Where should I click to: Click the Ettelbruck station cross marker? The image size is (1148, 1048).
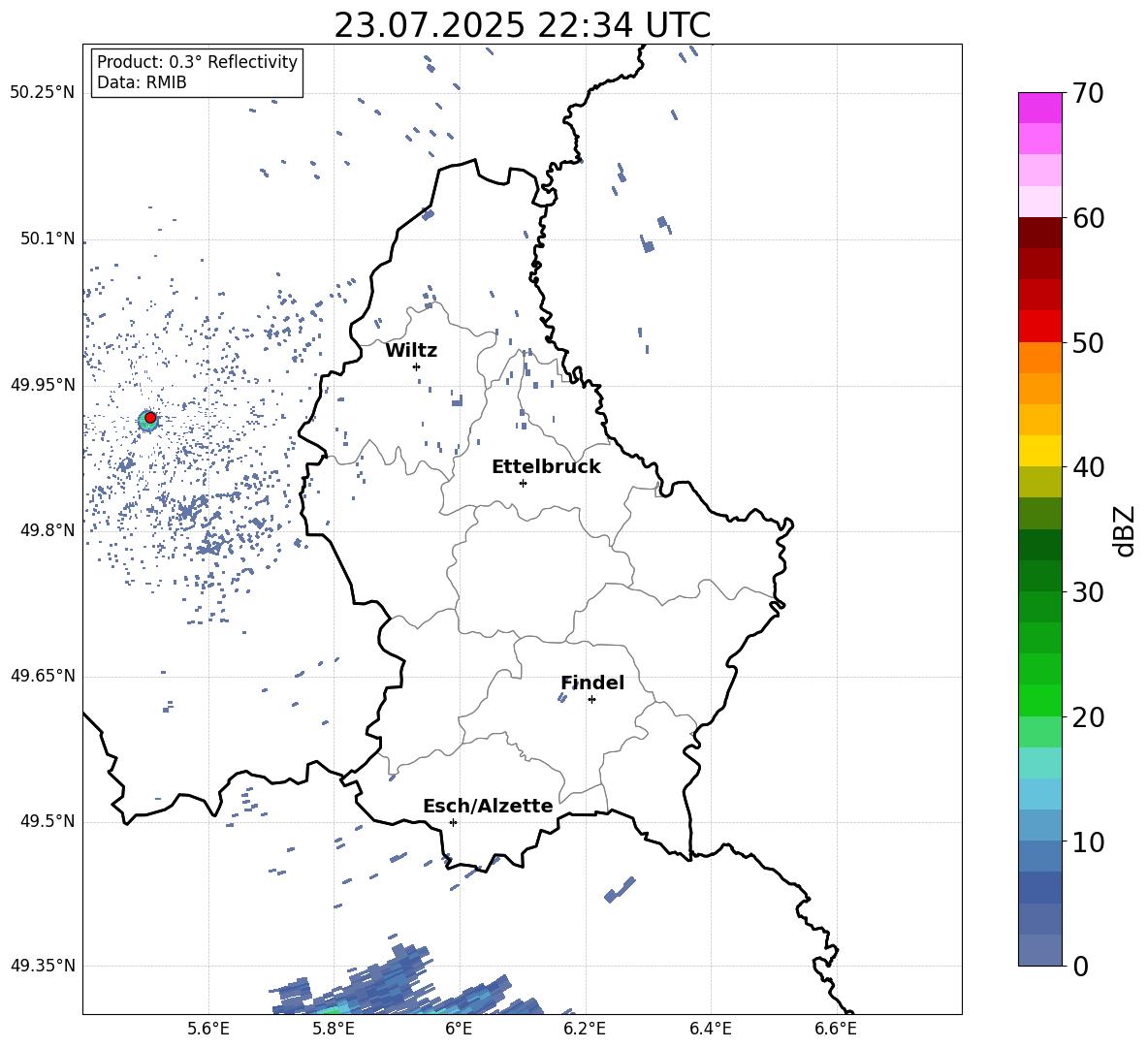tap(523, 483)
